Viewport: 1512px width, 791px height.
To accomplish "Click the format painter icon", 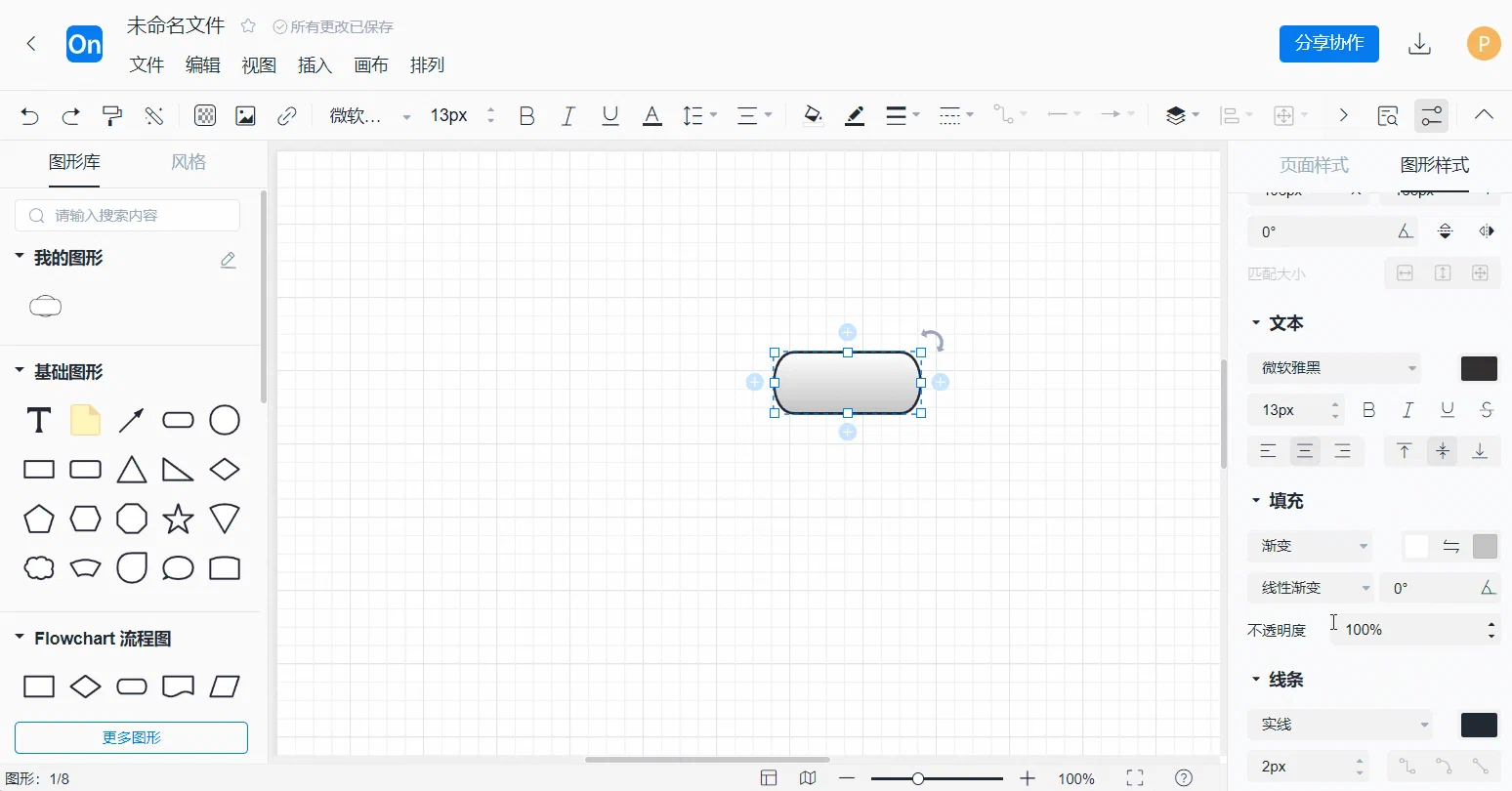I will click(x=112, y=116).
